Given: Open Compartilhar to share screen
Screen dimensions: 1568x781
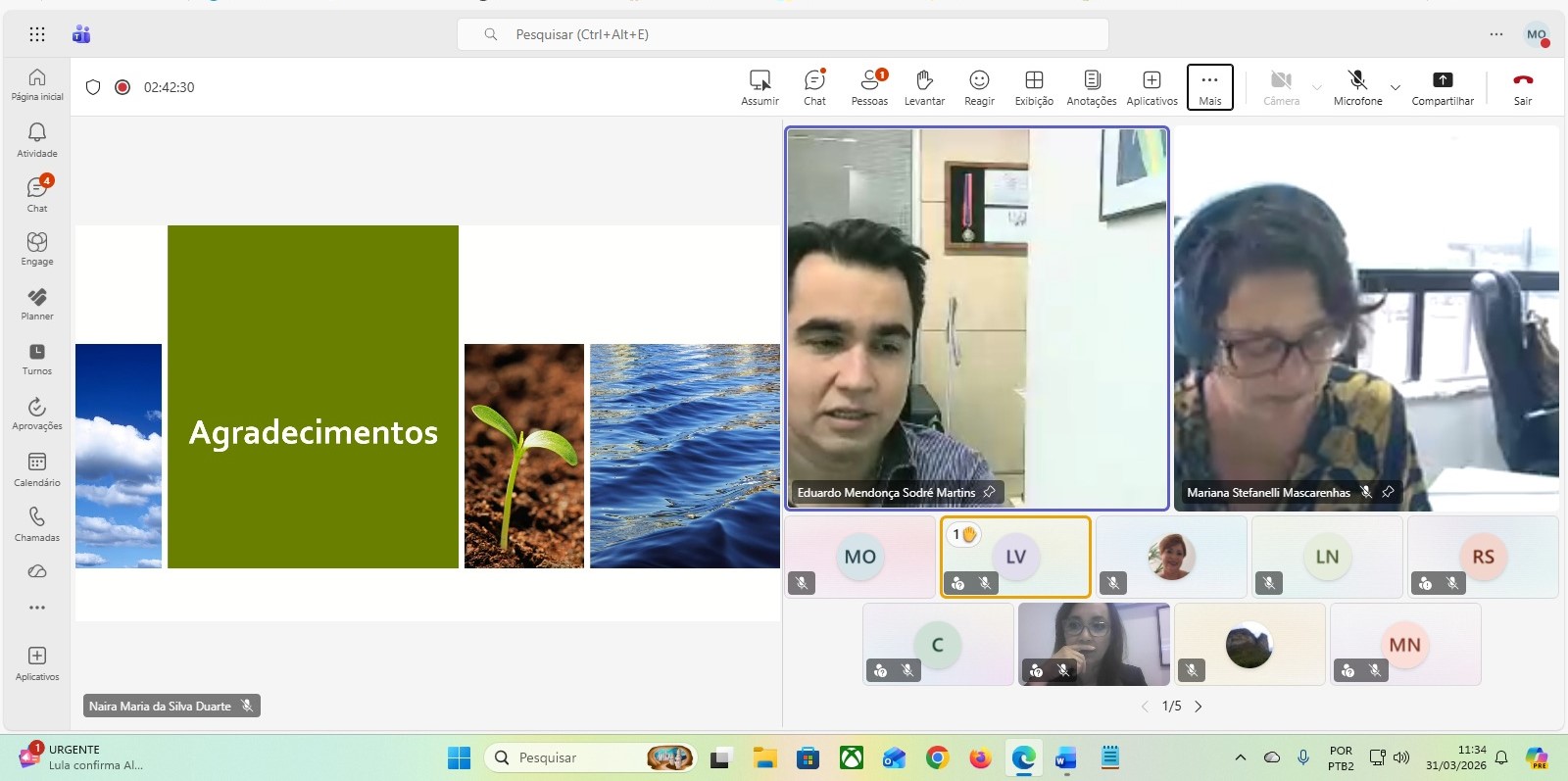Looking at the screenshot, I should (1443, 86).
